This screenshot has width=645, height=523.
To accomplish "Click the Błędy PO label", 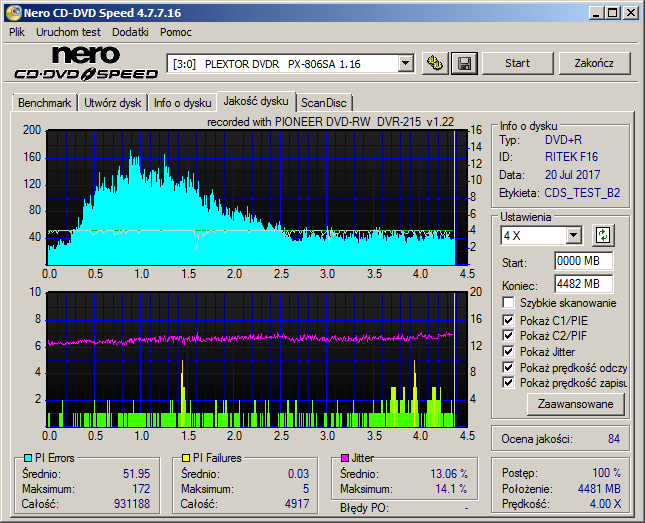I will 364,508.
